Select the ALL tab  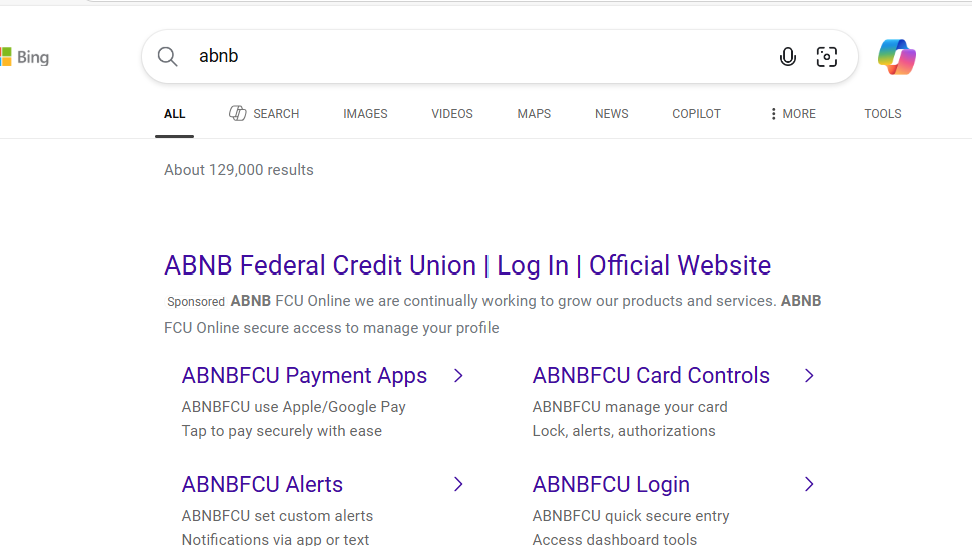click(x=174, y=114)
